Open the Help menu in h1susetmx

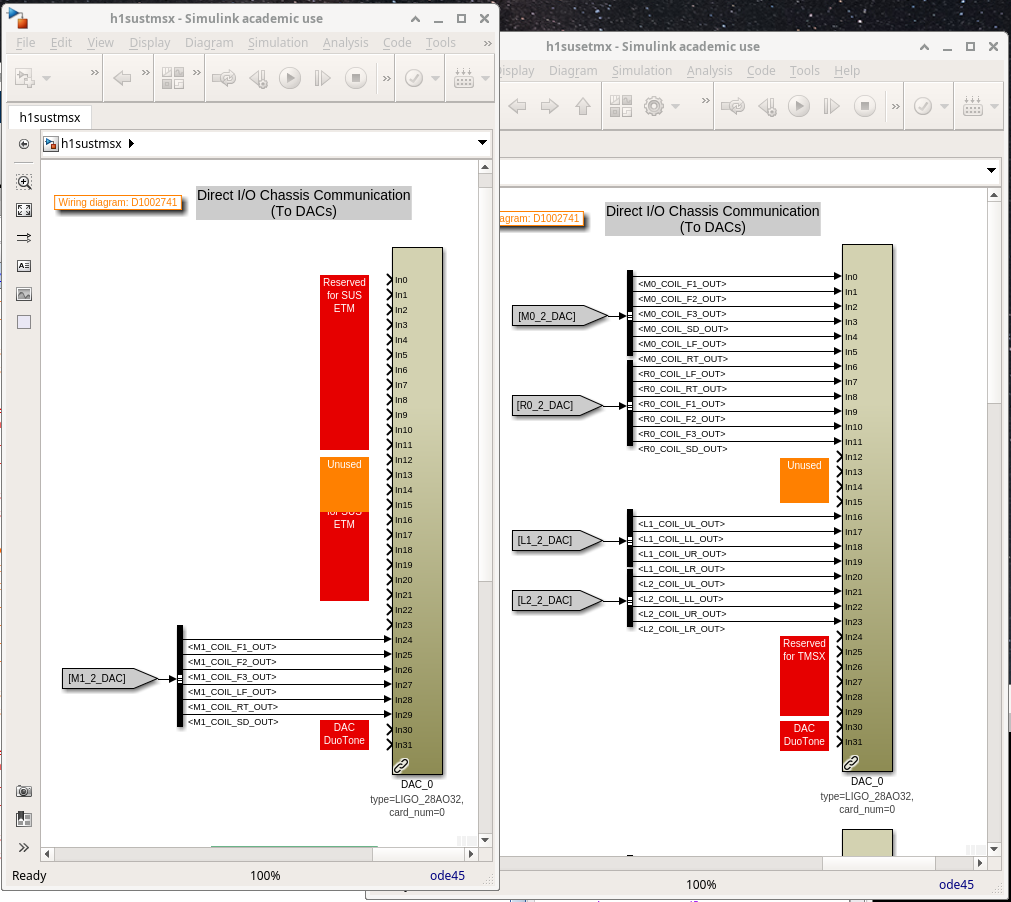pyautogui.click(x=846, y=71)
